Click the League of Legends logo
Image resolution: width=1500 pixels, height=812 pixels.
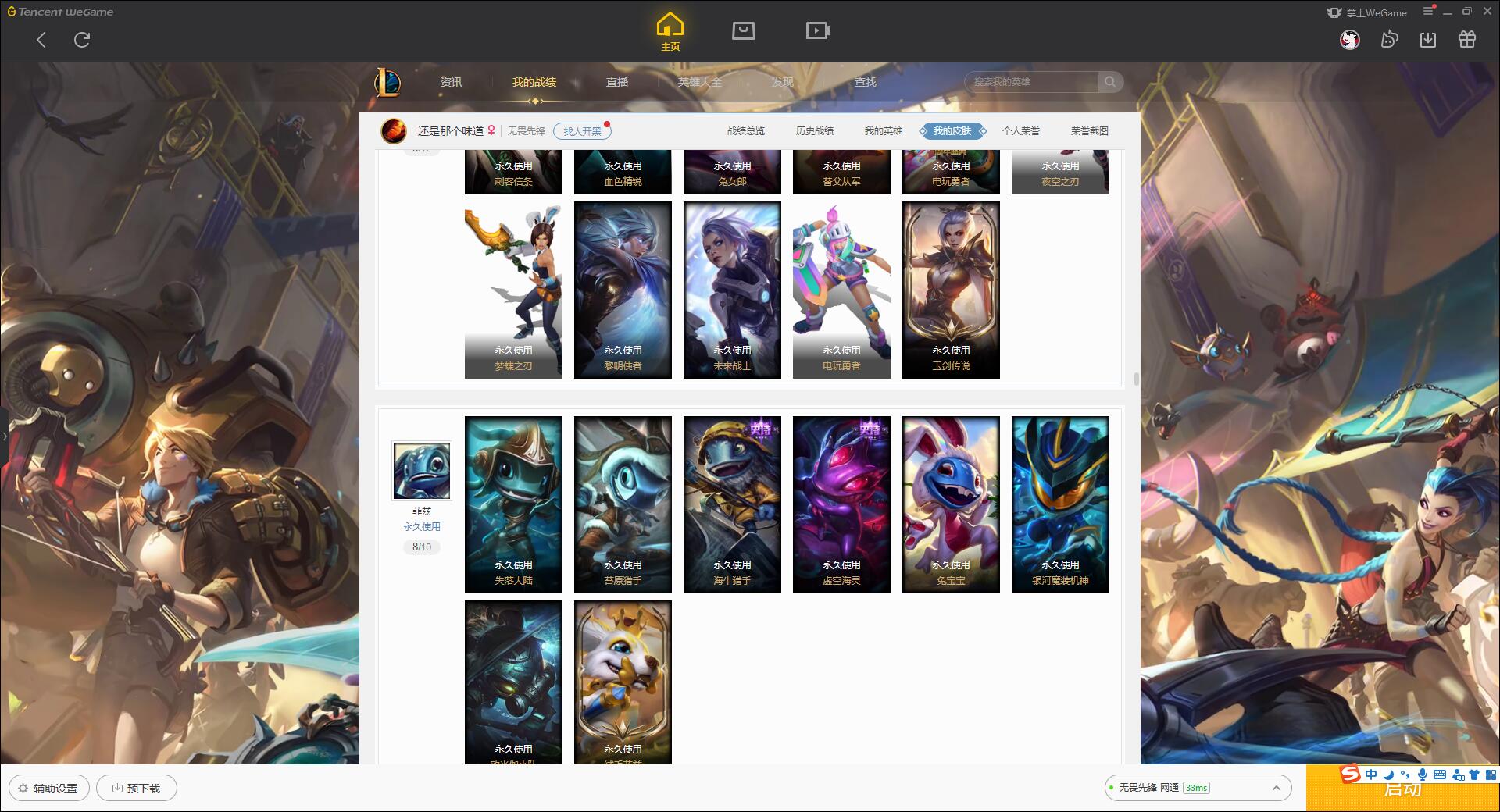coord(387,82)
